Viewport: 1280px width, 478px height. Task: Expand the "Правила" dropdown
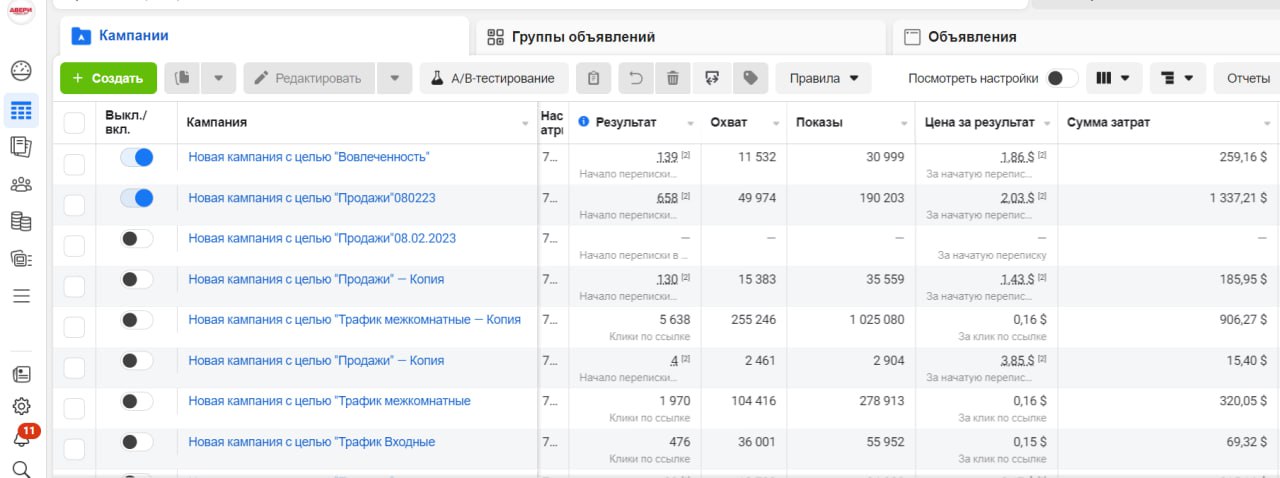(823, 78)
